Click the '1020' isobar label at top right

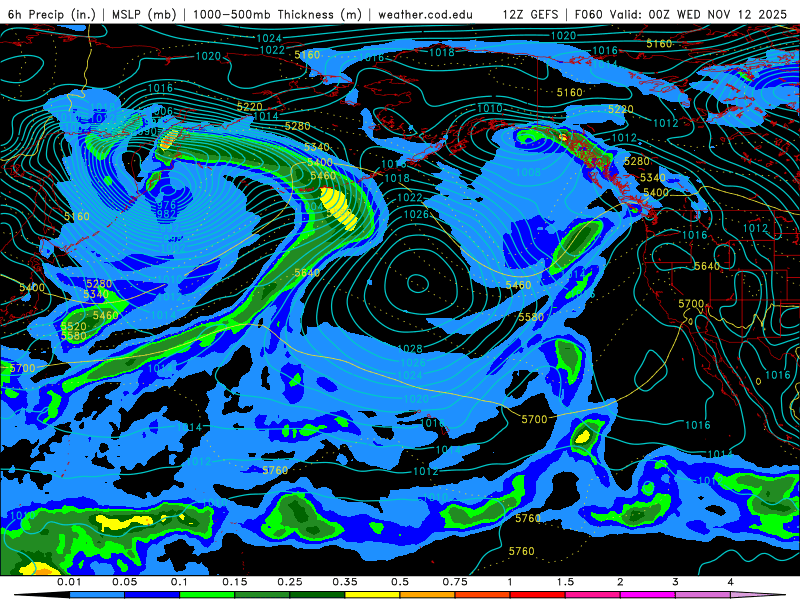(x=563, y=36)
